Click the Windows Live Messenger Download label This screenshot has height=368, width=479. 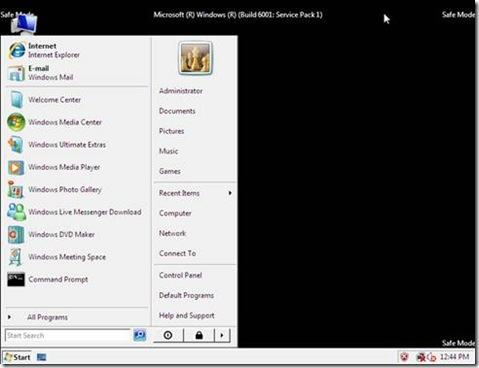click(x=85, y=212)
